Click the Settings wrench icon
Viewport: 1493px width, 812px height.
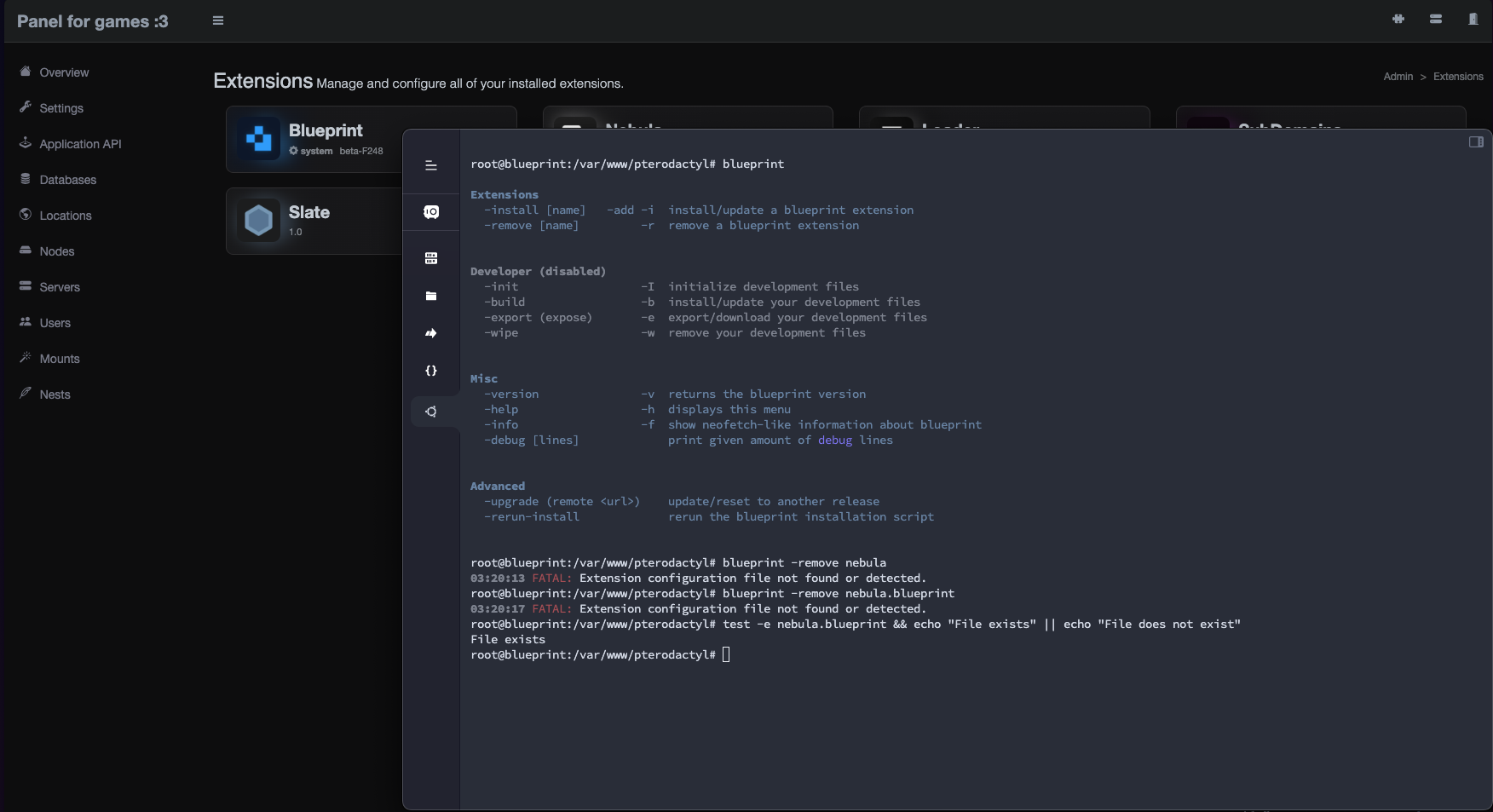[26, 107]
